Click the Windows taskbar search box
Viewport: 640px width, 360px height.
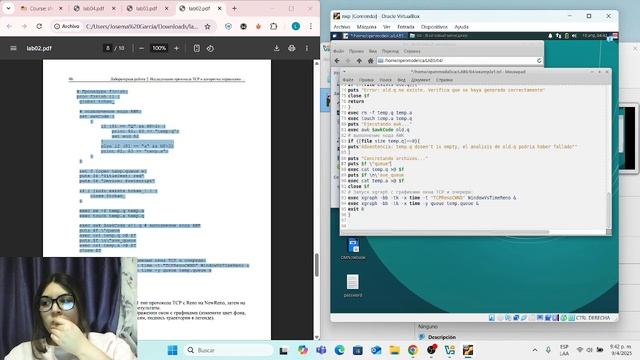coord(229,350)
